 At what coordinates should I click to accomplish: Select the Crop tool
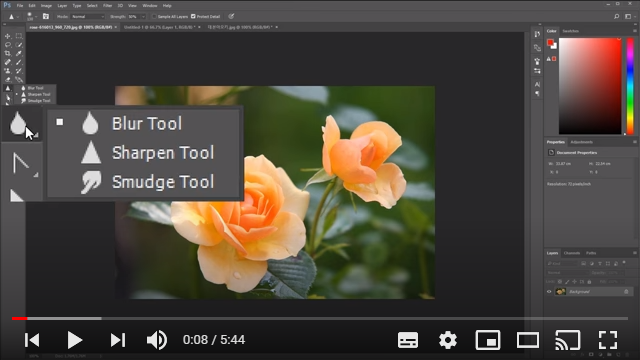[x=7, y=53]
